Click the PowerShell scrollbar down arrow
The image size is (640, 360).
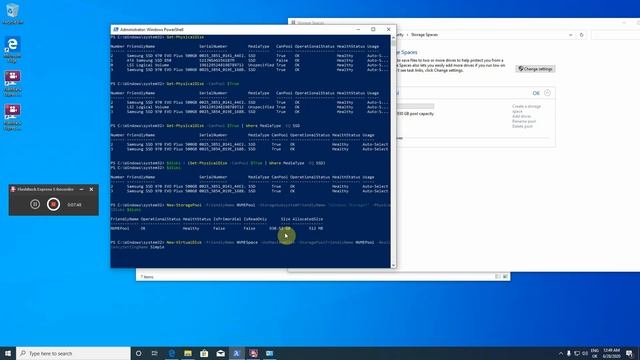point(393,266)
